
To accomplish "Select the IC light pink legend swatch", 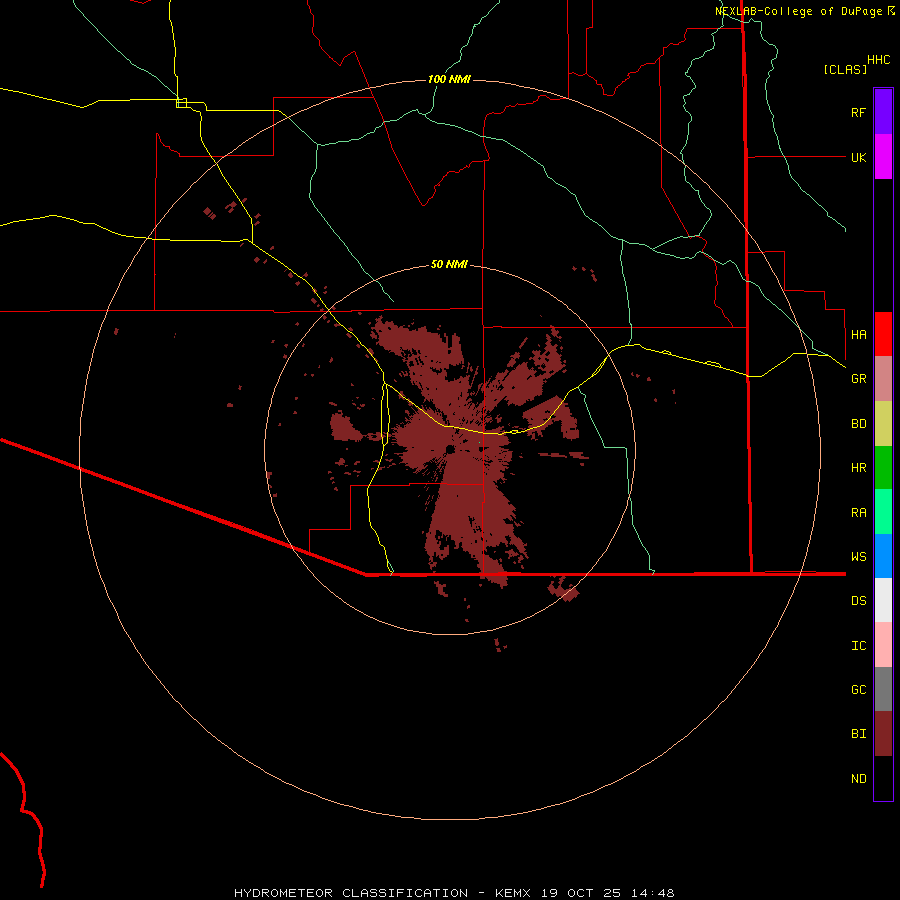I will 883,645.
